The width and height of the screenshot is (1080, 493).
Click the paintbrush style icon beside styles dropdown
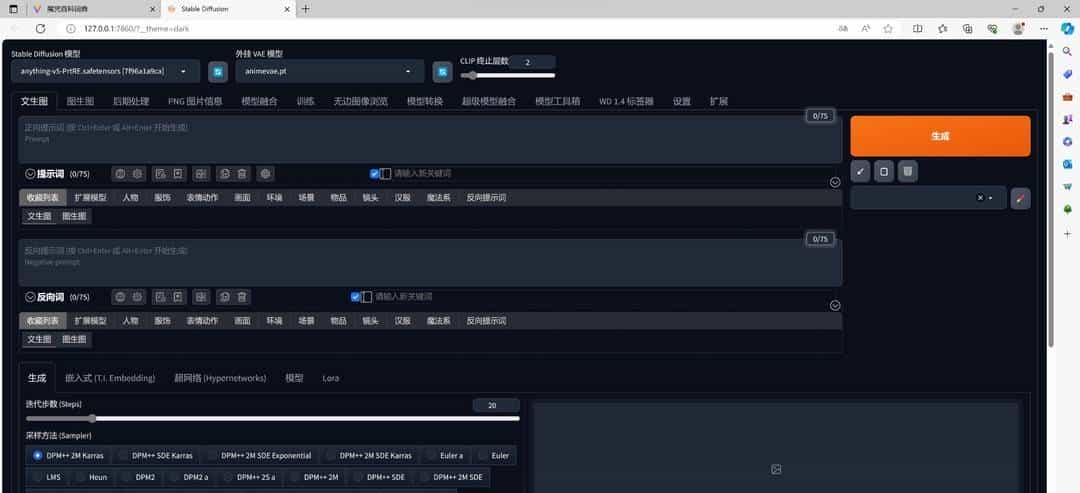pyautogui.click(x=1021, y=198)
